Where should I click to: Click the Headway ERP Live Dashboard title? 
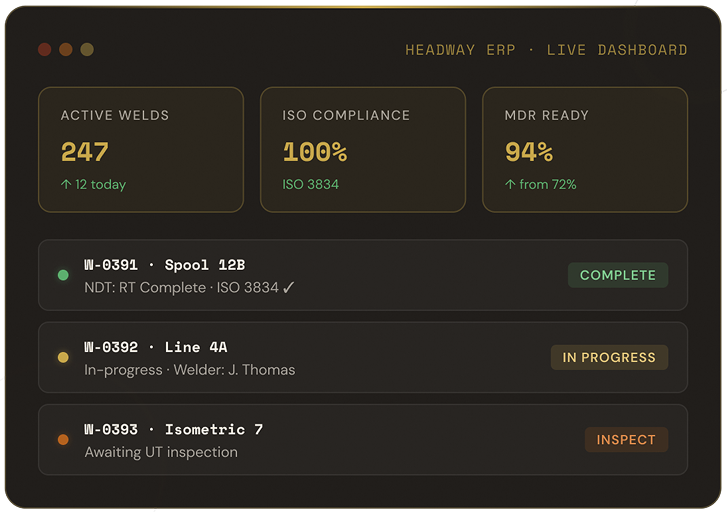coord(546,50)
